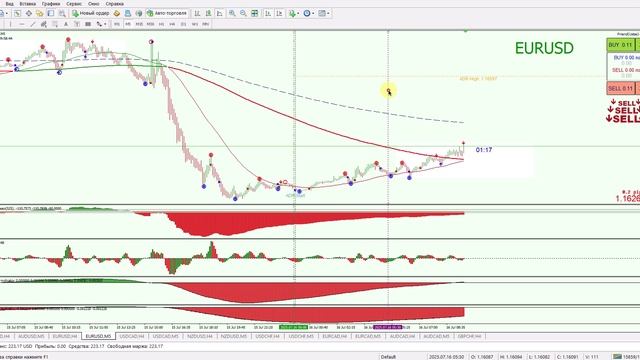Click the Default profile in status bar
This screenshot has height=360, width=640.
[x=388, y=357]
